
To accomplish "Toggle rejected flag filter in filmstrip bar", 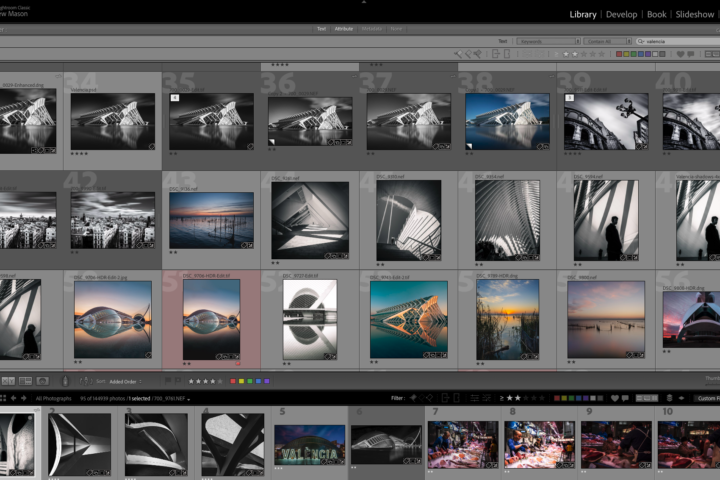I will point(430,398).
